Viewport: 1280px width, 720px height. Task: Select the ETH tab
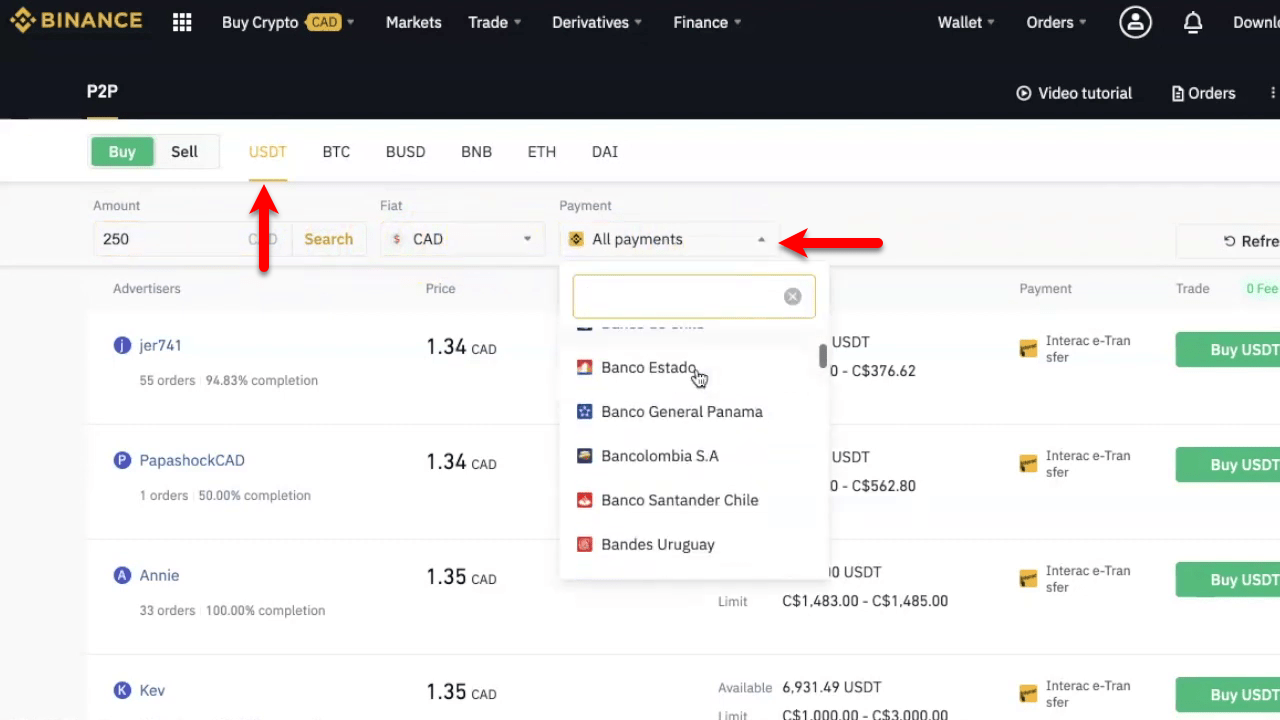click(542, 152)
